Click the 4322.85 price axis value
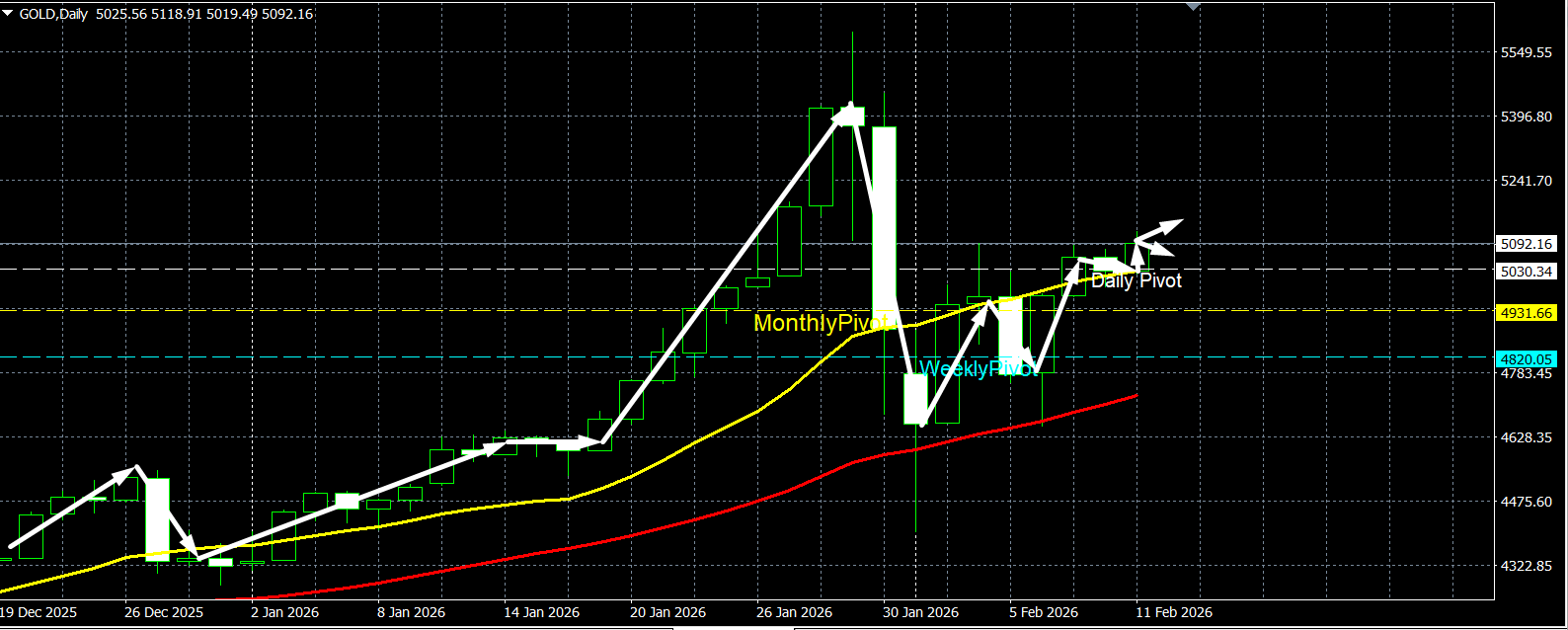Viewport: 1568px width, 630px height. pyautogui.click(x=1526, y=566)
